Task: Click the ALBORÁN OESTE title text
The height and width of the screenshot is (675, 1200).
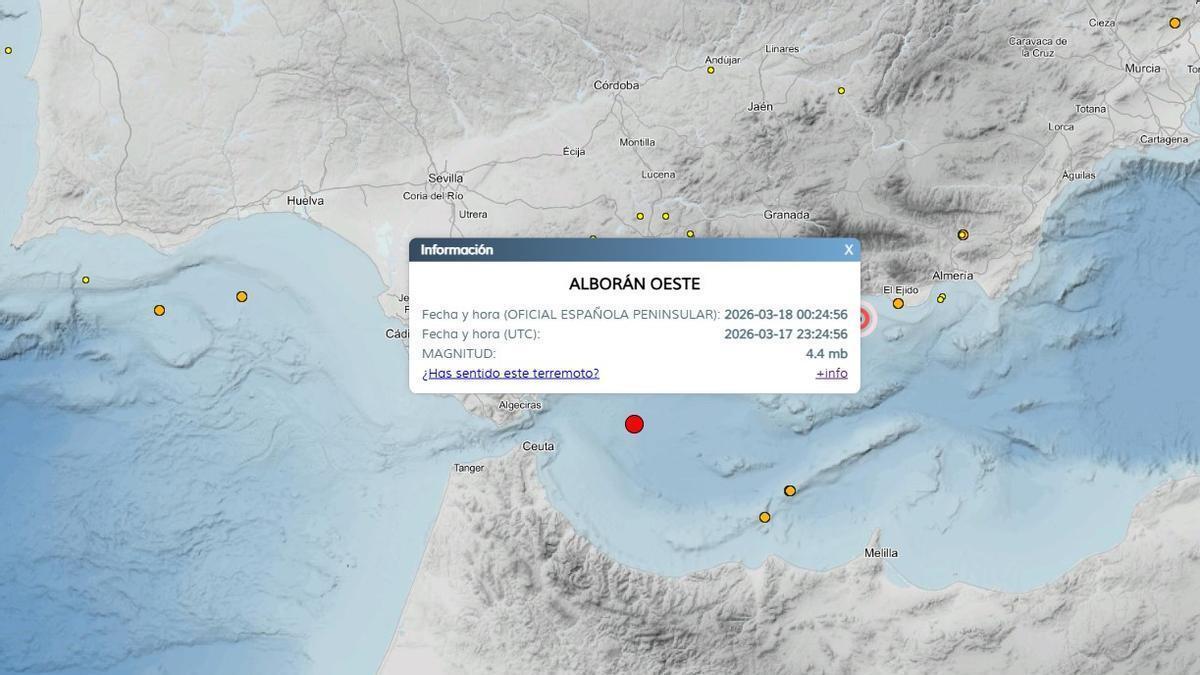Action: point(632,283)
